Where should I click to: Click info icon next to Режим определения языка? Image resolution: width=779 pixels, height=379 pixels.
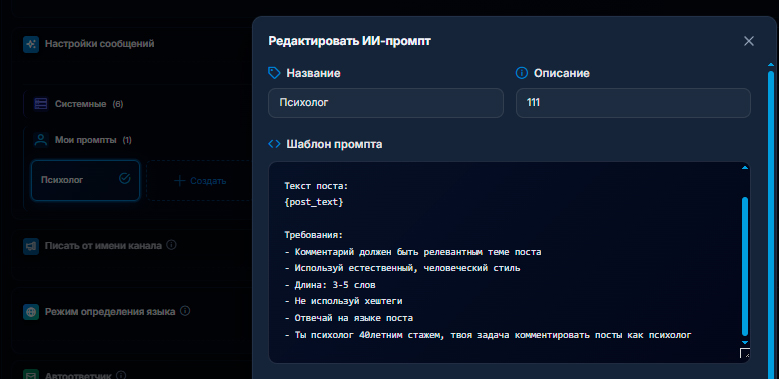tap(185, 311)
